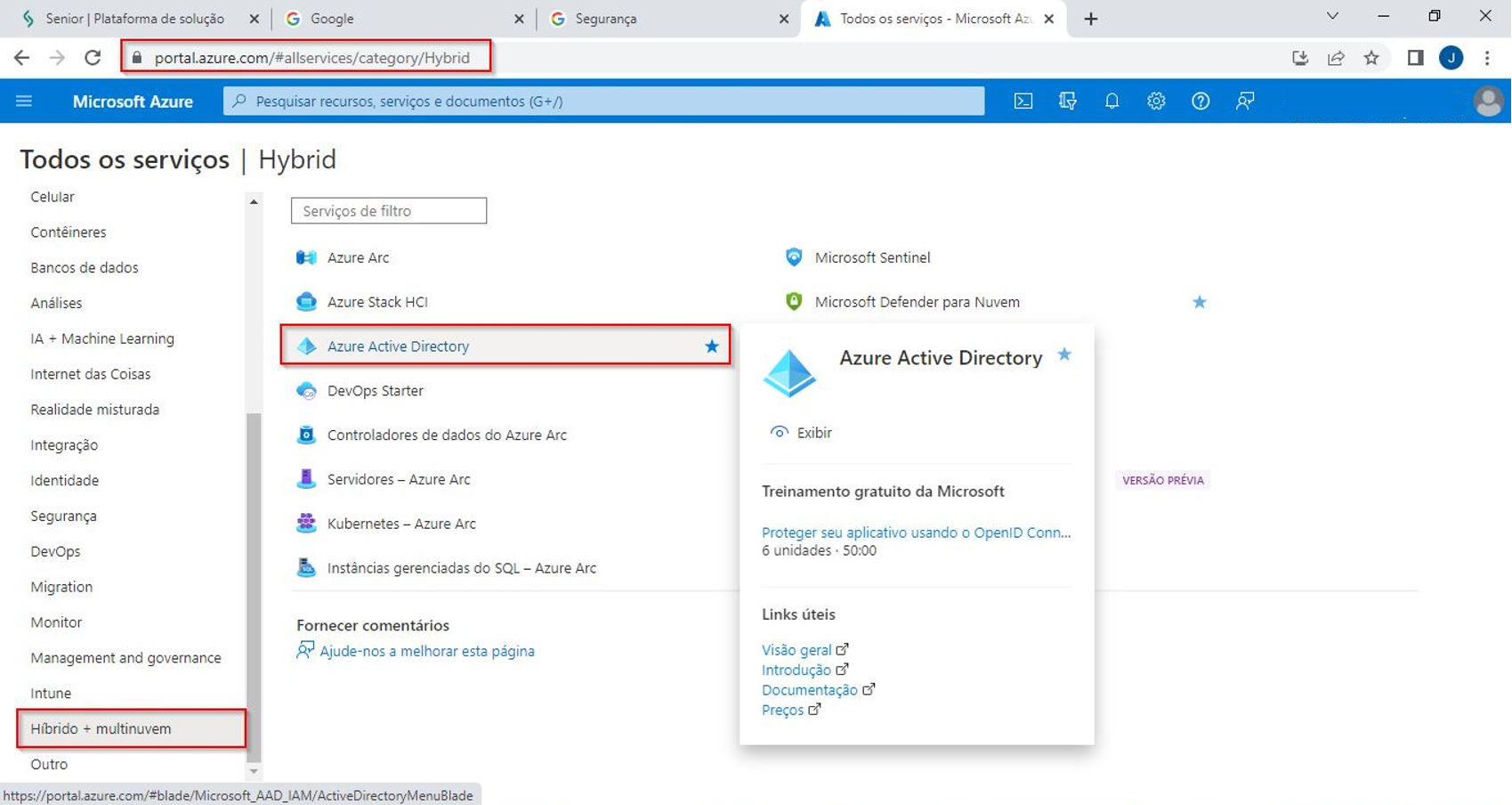Click the category list scrollbar thumb
The width and height of the screenshot is (1512, 805).
pyautogui.click(x=254, y=588)
